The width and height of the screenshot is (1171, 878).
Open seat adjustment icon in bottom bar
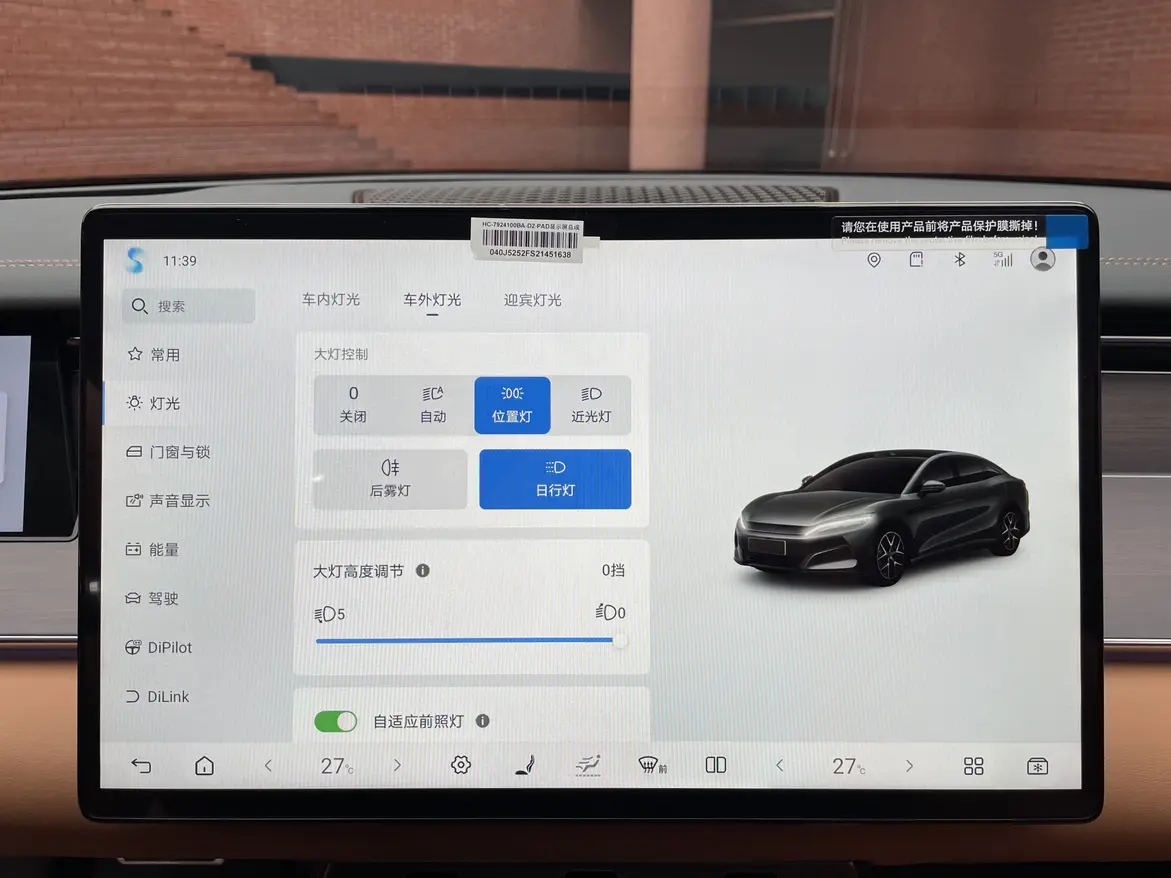point(523,766)
